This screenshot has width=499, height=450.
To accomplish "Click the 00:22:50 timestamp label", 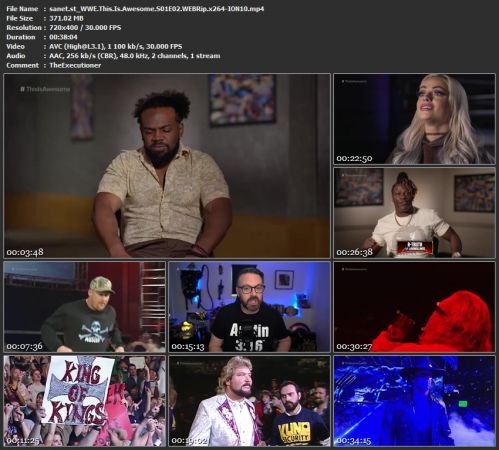I will tap(354, 158).
